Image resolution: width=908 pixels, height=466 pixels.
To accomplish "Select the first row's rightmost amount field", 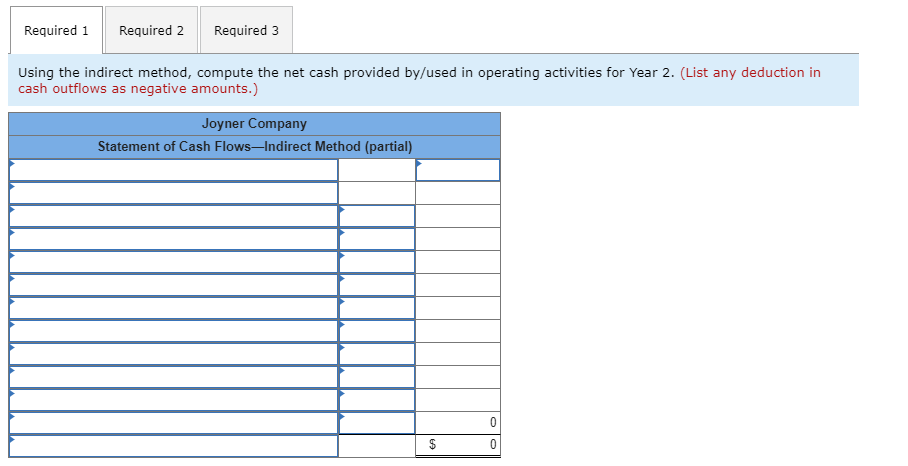I will point(458,170).
